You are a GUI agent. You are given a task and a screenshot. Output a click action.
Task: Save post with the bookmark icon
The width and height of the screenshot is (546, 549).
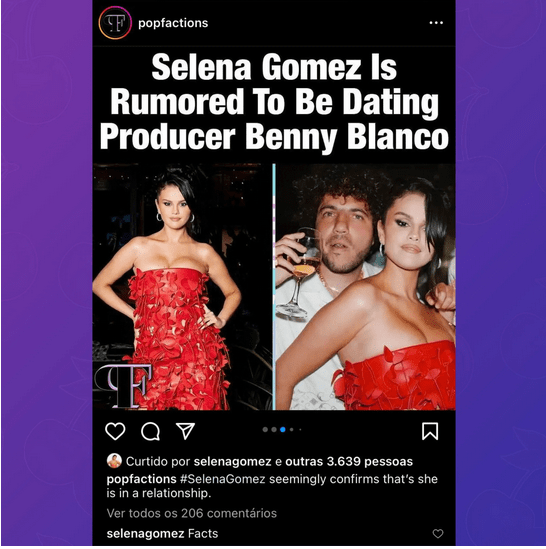coord(430,431)
